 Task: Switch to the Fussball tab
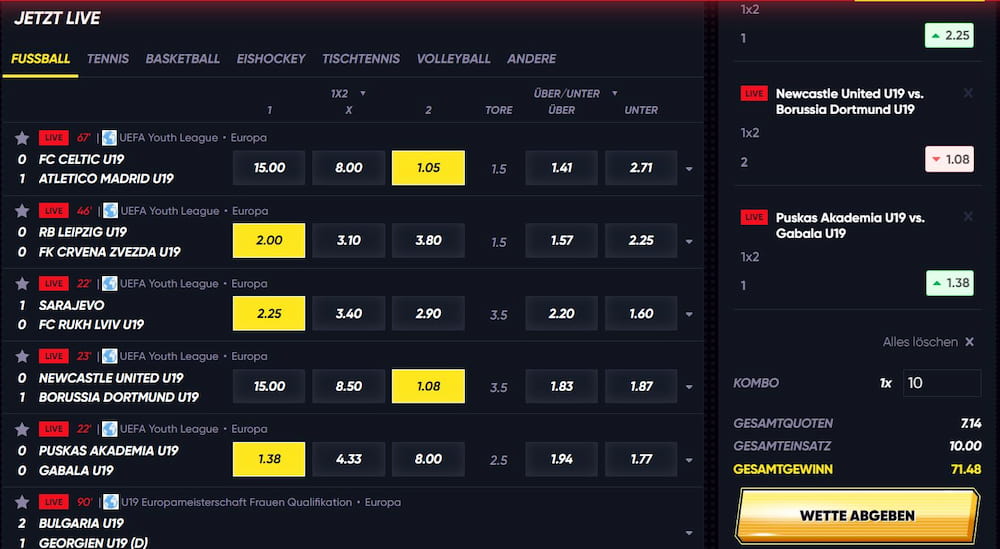[40, 59]
